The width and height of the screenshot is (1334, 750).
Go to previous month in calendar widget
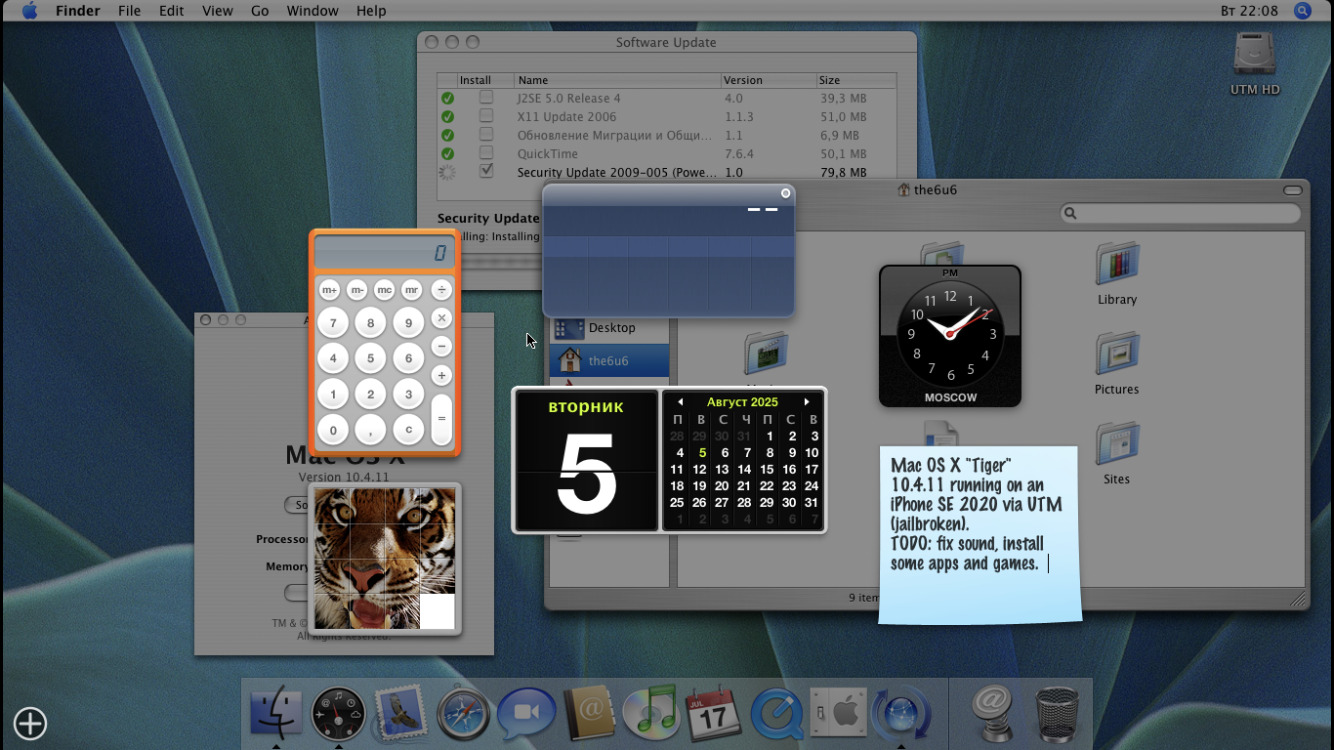pos(680,402)
